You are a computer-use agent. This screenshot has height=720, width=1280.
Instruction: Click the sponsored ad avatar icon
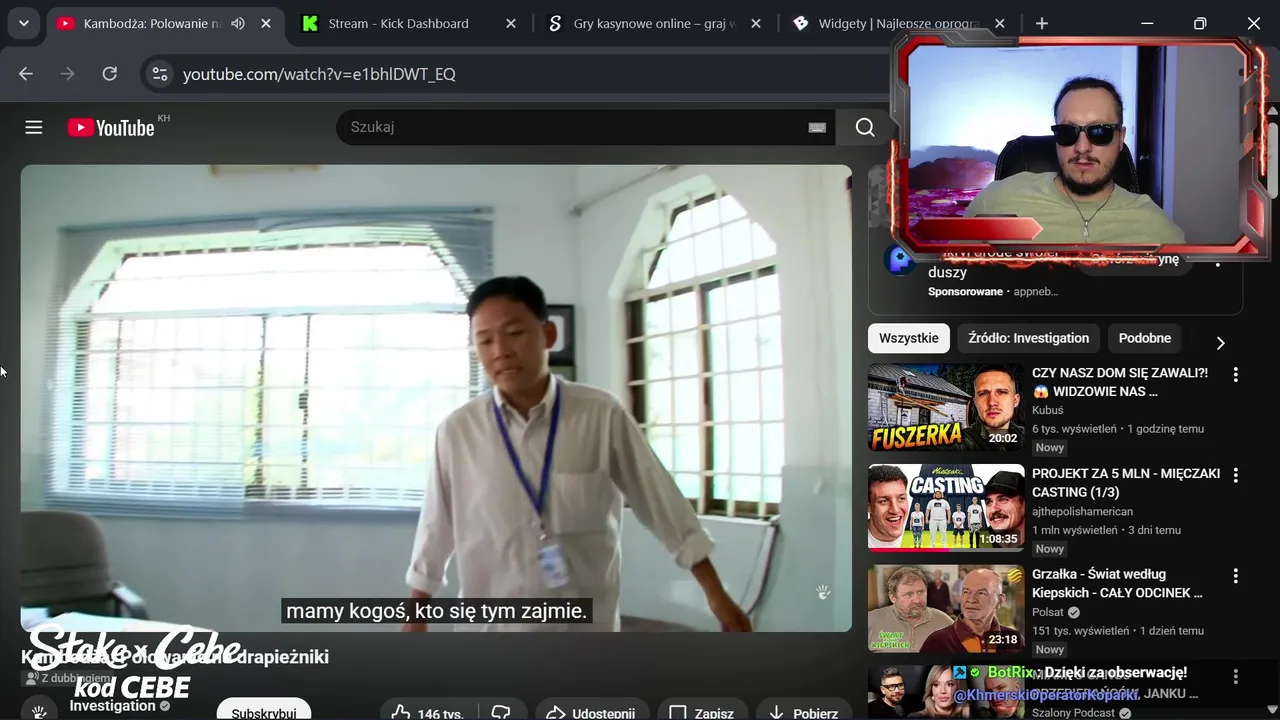point(901,261)
